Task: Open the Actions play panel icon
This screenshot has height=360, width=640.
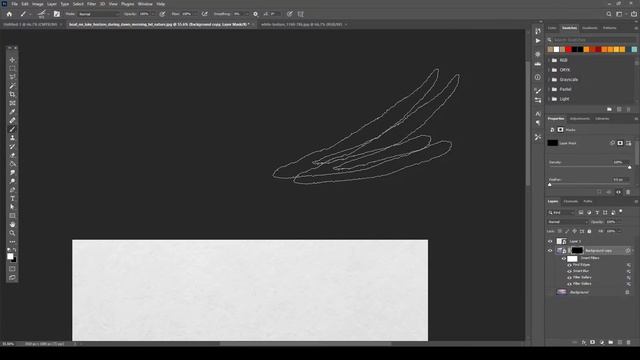Action: 538,41
